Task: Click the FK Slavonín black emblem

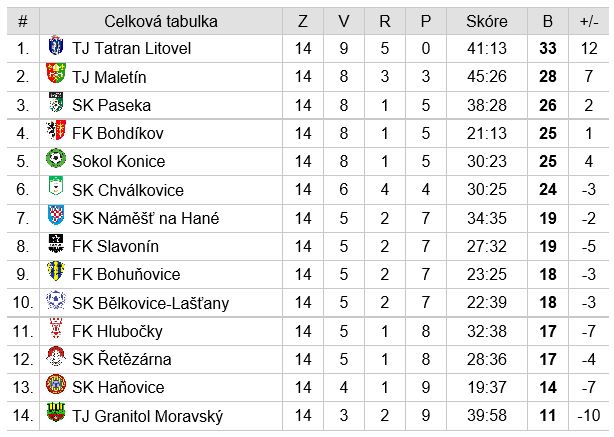Action: coord(56,243)
